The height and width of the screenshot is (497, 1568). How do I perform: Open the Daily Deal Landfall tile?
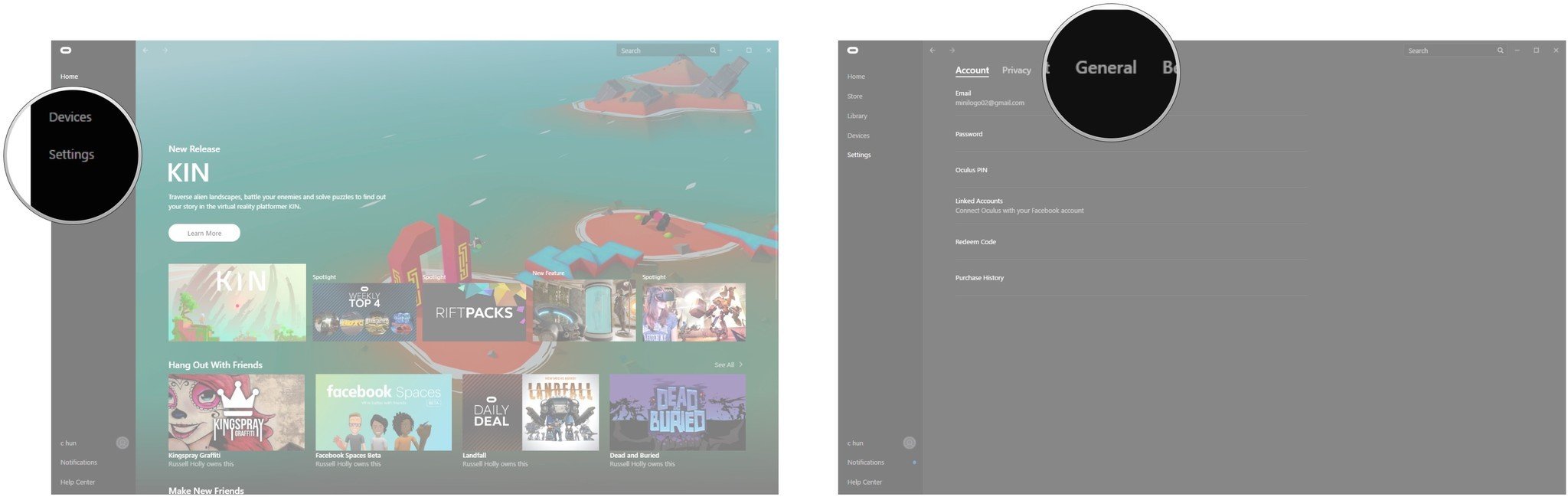click(531, 412)
